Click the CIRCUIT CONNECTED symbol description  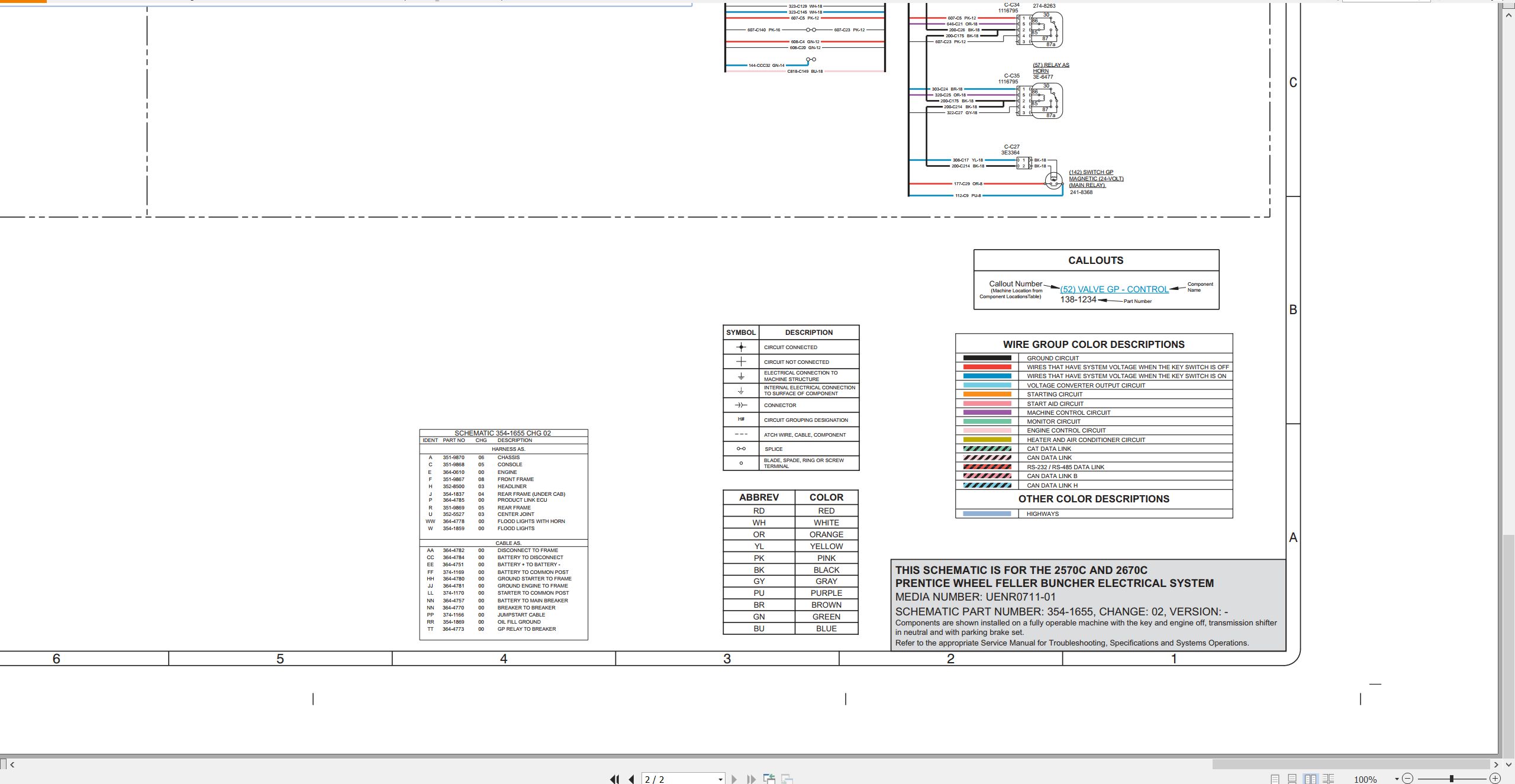click(791, 347)
